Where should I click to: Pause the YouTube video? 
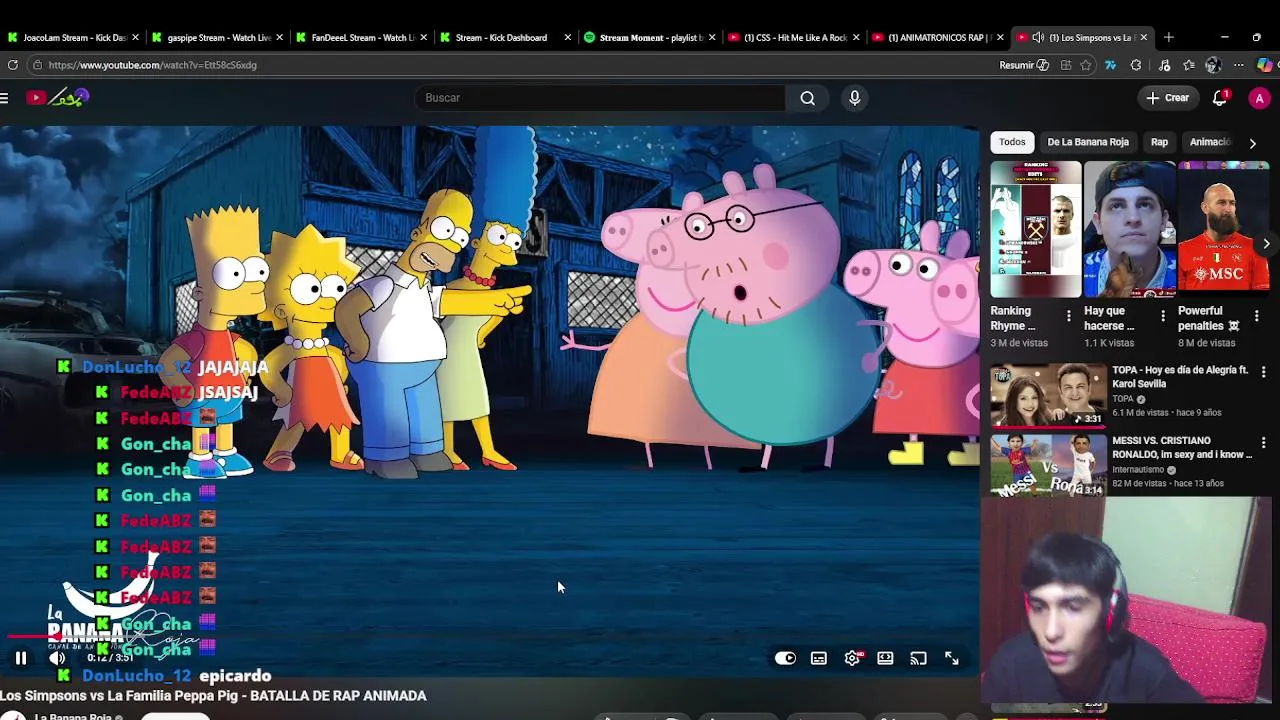click(20, 658)
